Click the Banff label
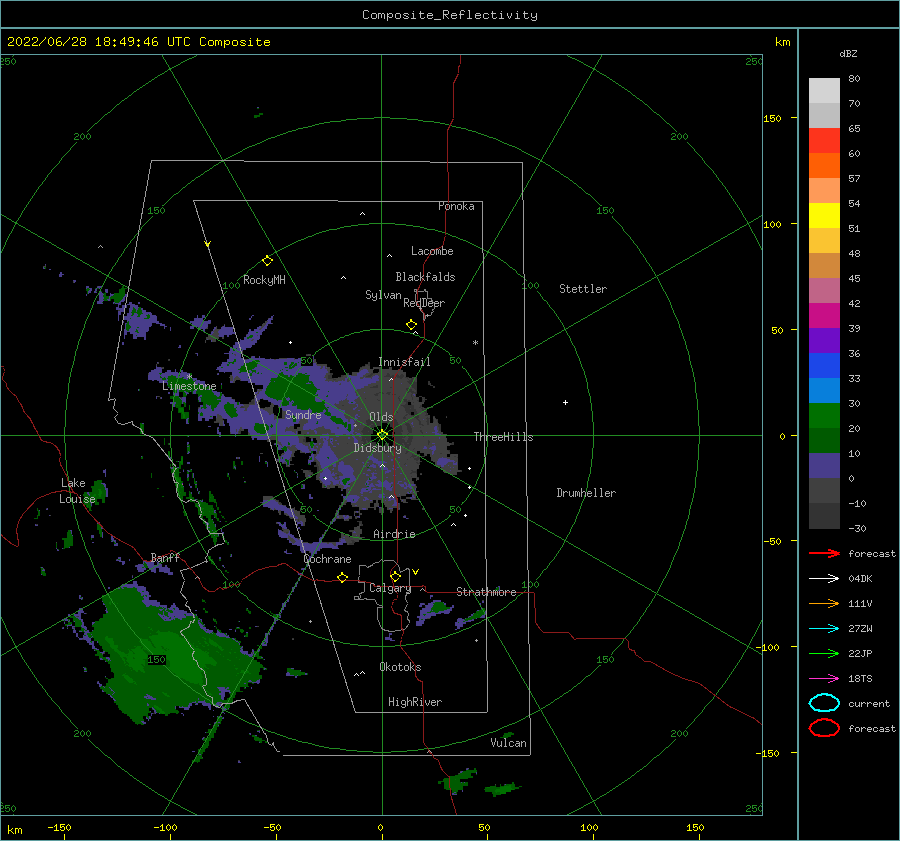The height and width of the screenshot is (841, 900). tap(165, 557)
